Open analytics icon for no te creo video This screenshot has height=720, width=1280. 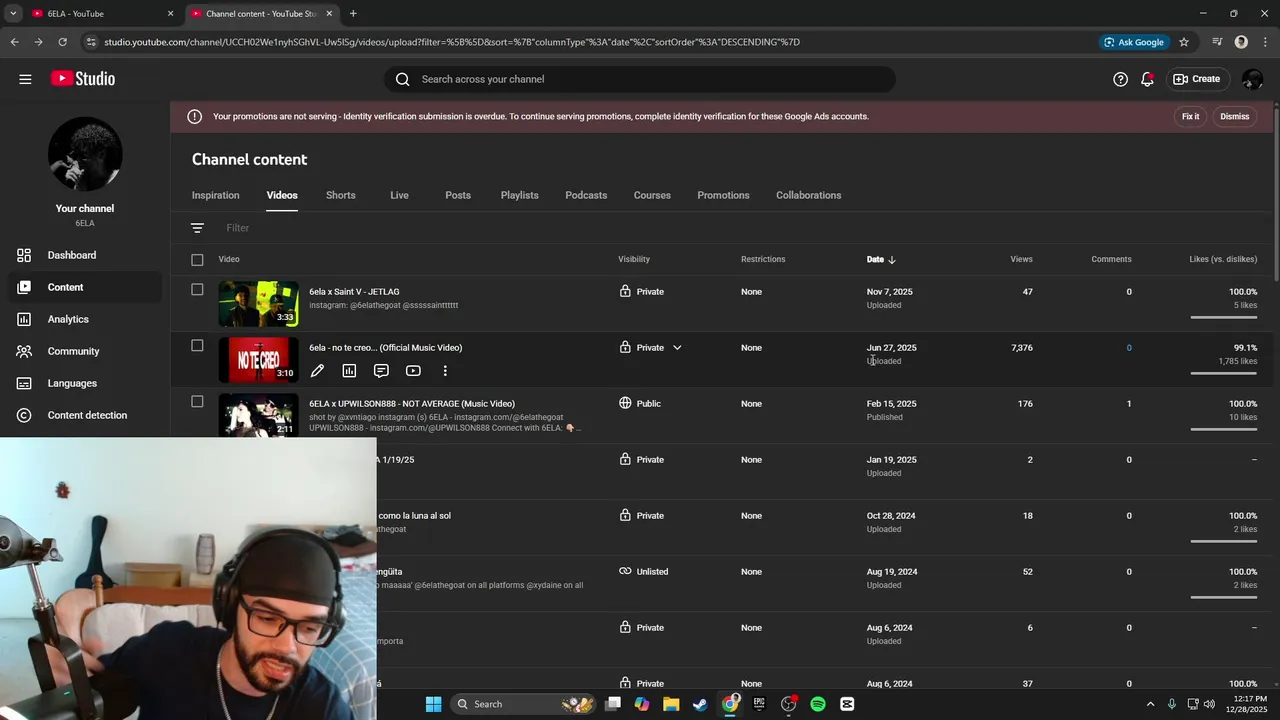[349, 371]
